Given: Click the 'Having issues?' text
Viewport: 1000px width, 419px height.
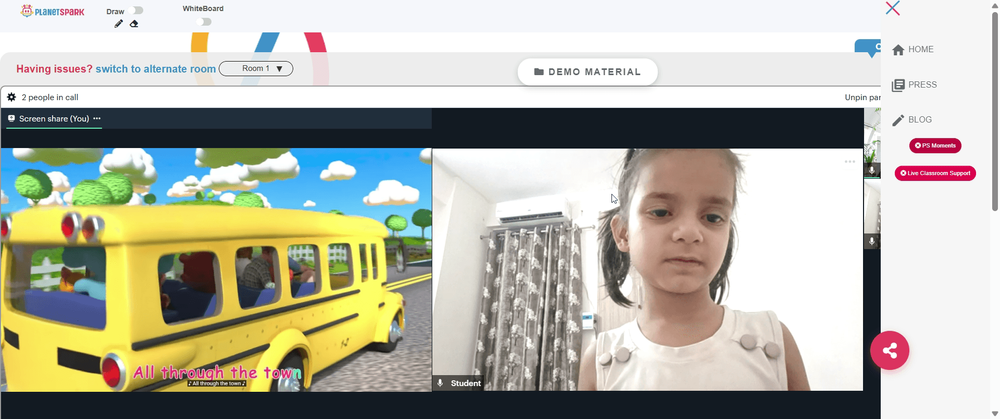Looking at the screenshot, I should [x=54, y=69].
